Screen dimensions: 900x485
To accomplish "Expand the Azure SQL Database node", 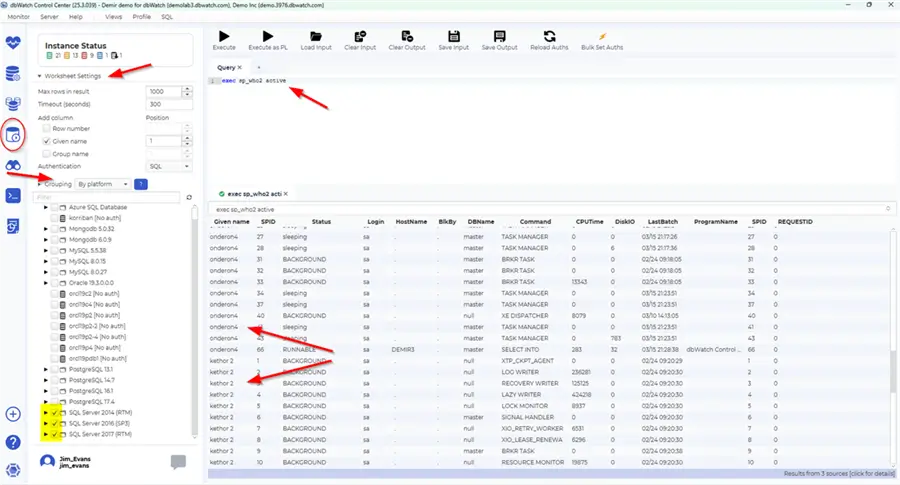I will [46, 207].
